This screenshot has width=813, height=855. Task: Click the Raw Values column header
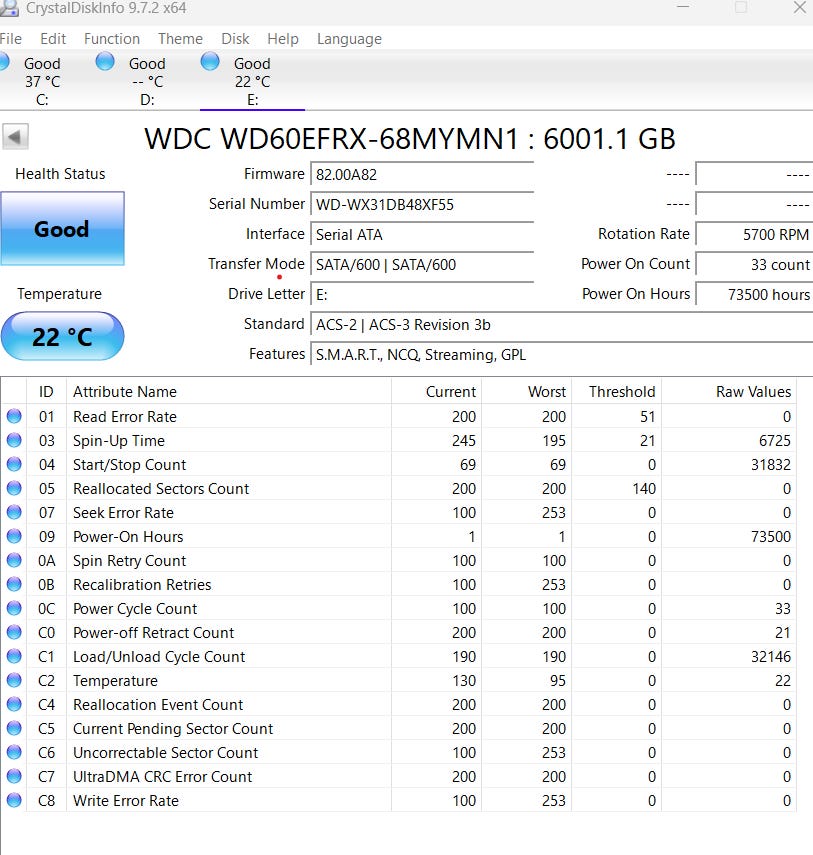tap(729, 392)
